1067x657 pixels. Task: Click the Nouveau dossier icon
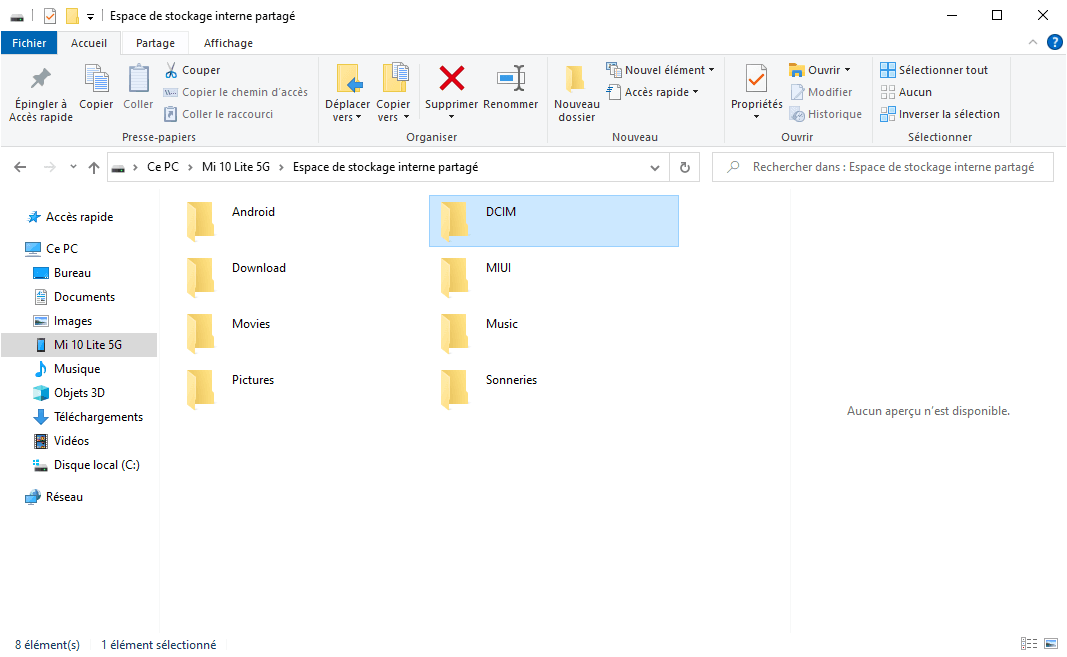point(575,78)
